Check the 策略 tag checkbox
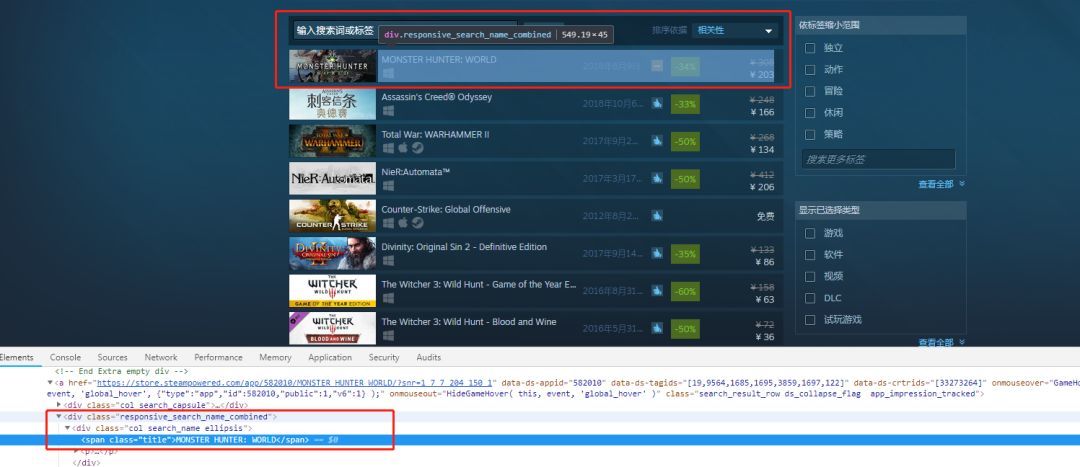Screen dimensions: 1080x467 810,134
